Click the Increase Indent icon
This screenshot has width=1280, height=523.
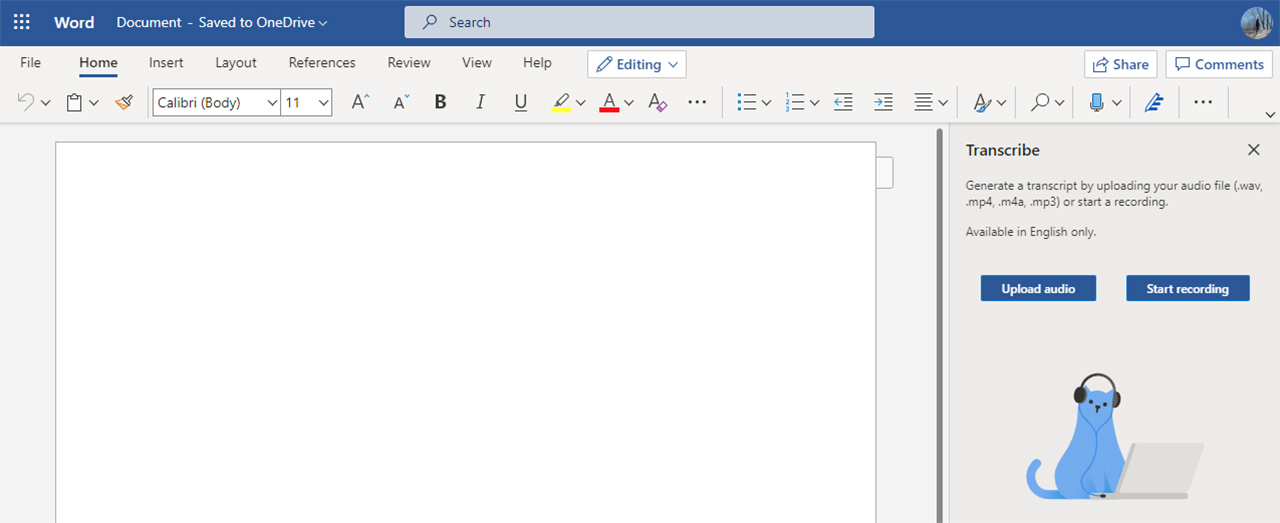(883, 102)
